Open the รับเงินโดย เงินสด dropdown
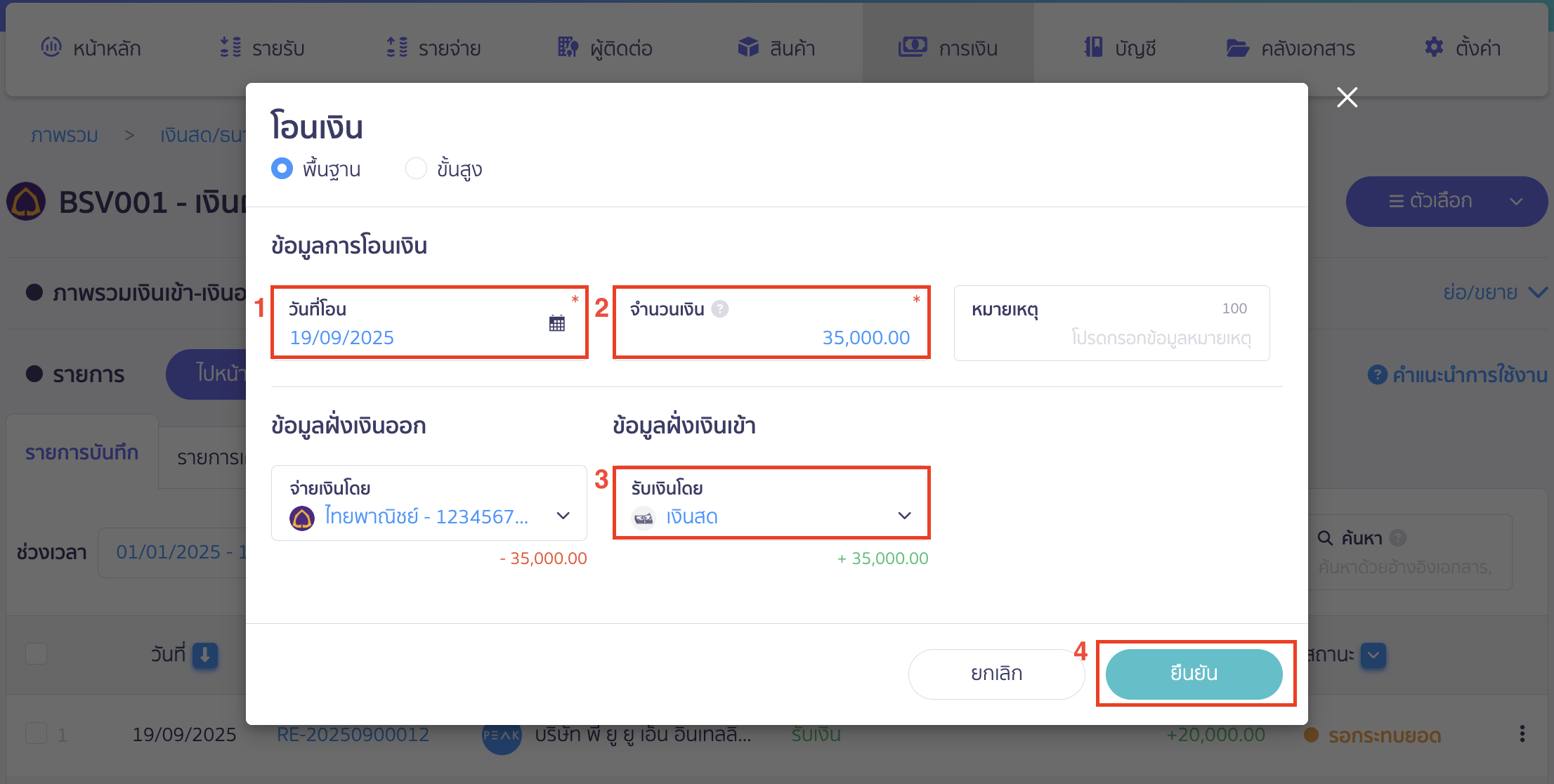1554x784 pixels. point(904,516)
